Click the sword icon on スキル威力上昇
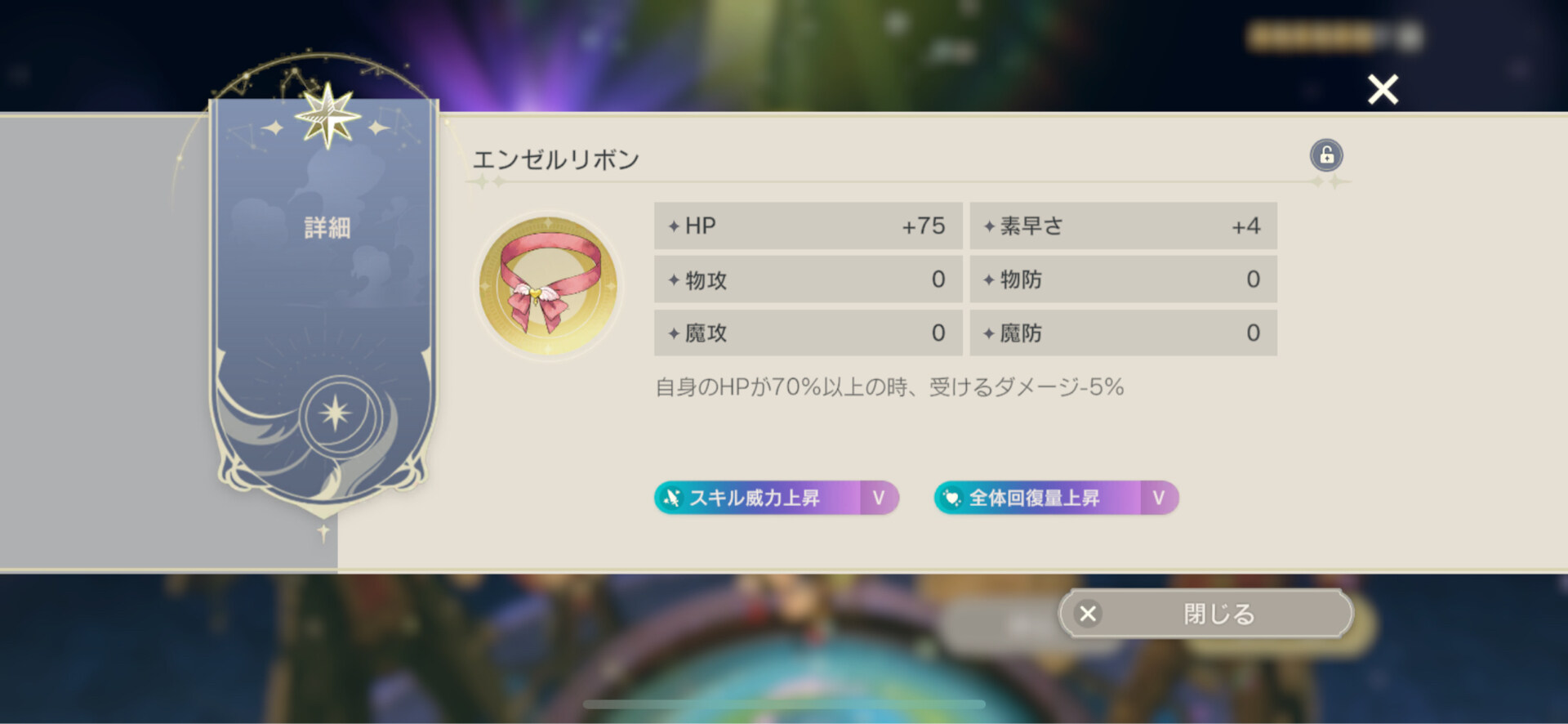The width and height of the screenshot is (1568, 724). (x=671, y=498)
